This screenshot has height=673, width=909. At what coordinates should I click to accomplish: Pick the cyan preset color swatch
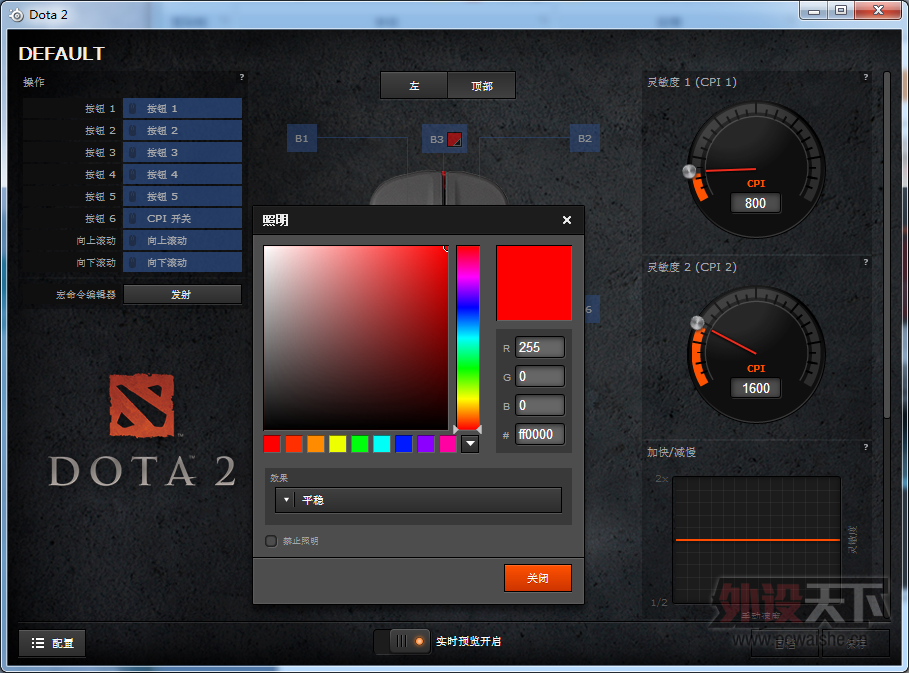point(381,444)
